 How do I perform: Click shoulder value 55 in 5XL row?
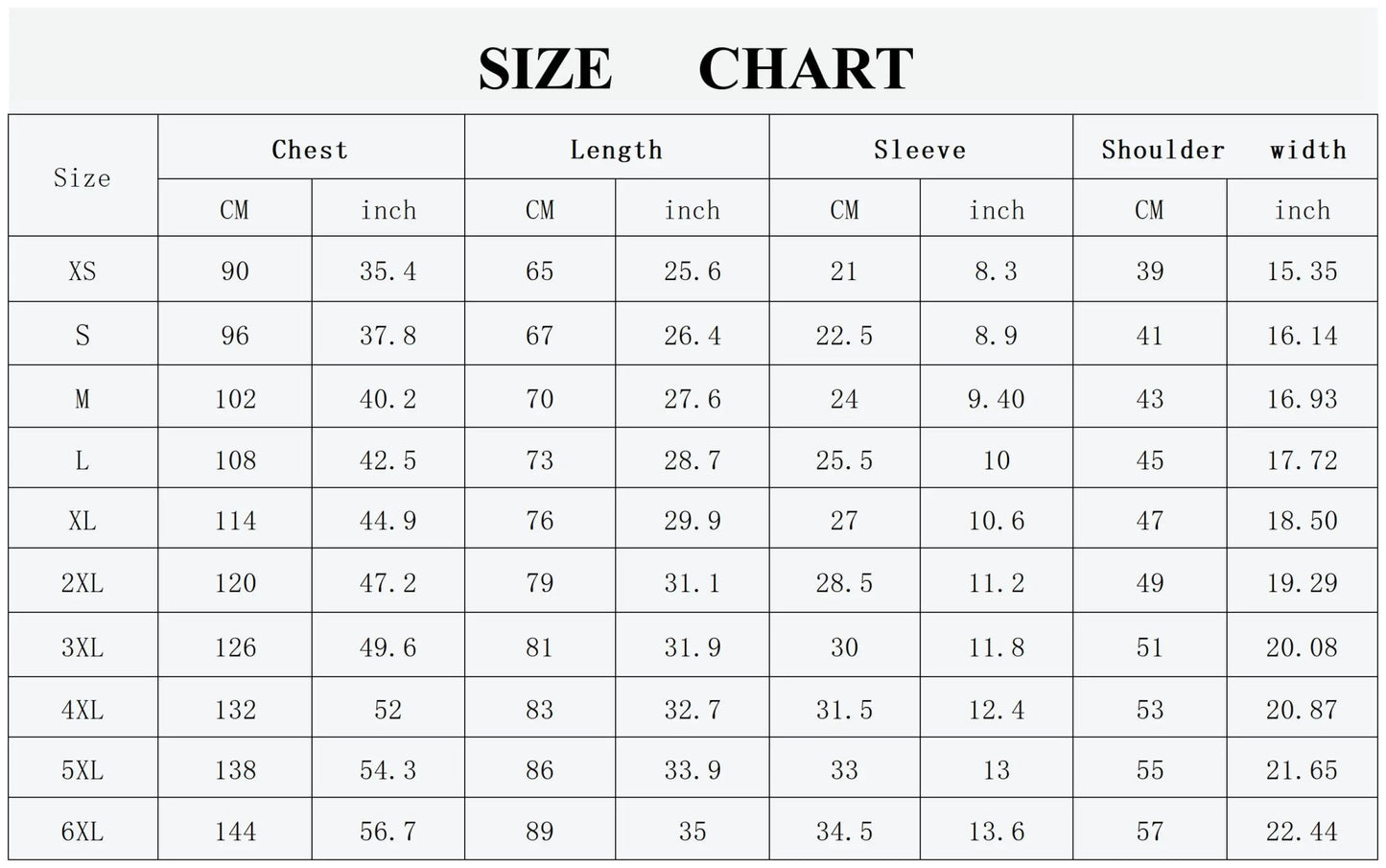tap(1150, 770)
